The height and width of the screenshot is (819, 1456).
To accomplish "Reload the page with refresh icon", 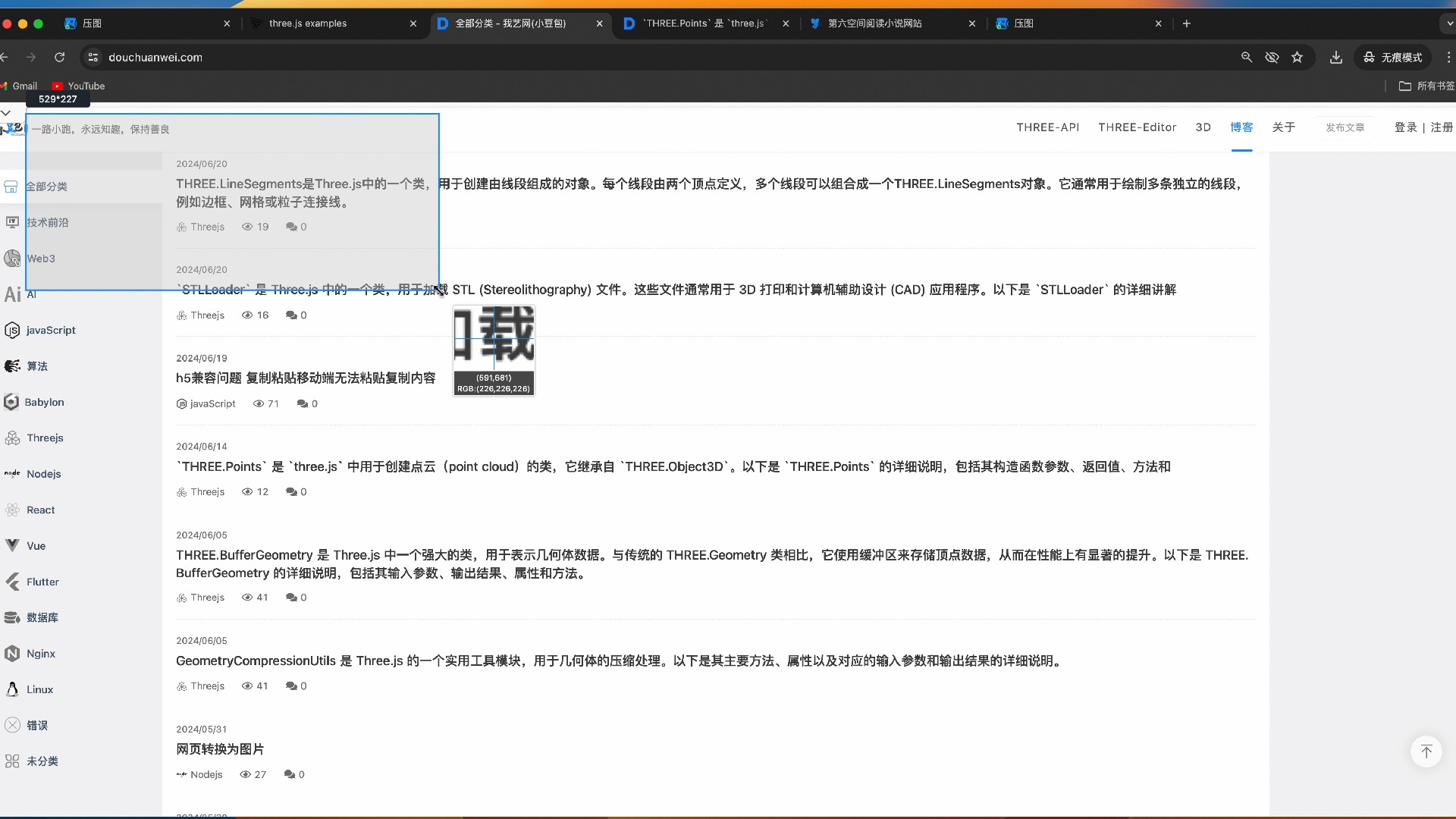I will [60, 57].
